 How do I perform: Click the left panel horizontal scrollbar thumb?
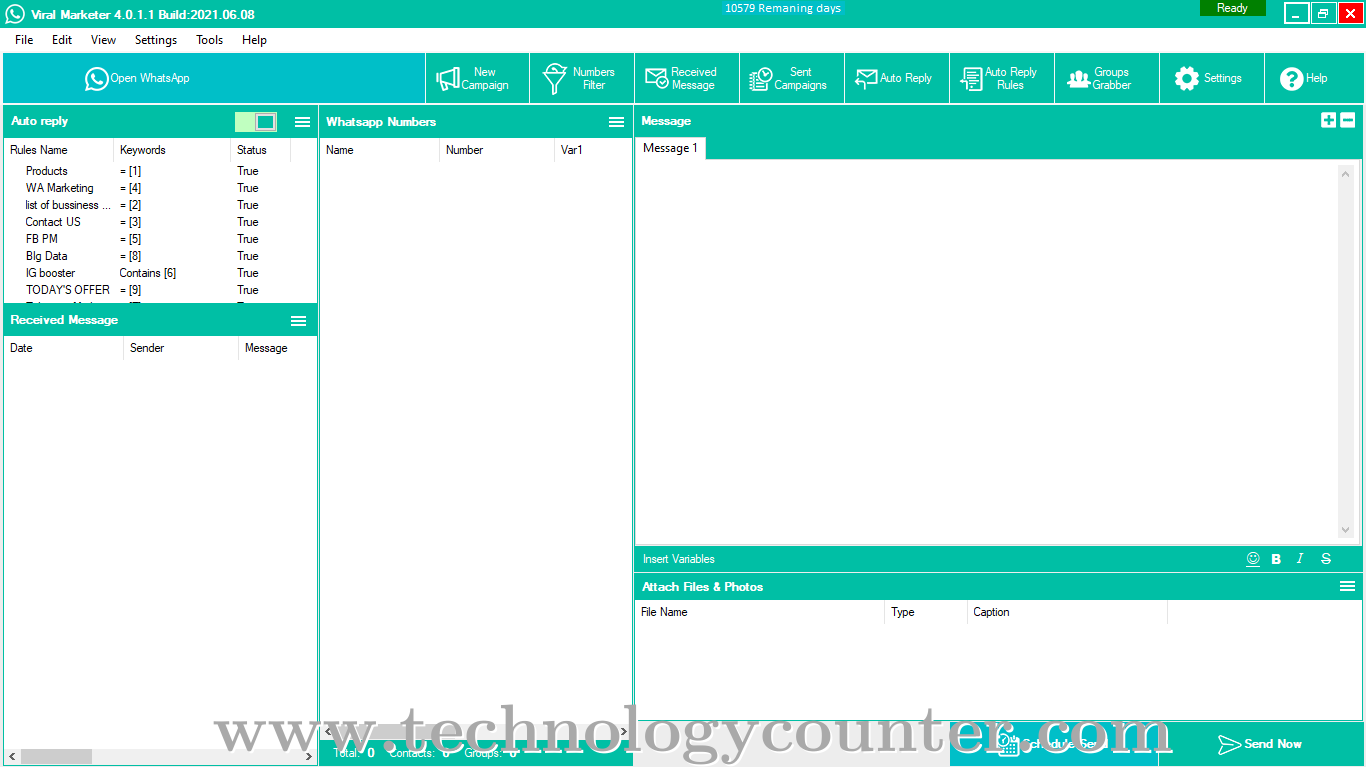56,757
